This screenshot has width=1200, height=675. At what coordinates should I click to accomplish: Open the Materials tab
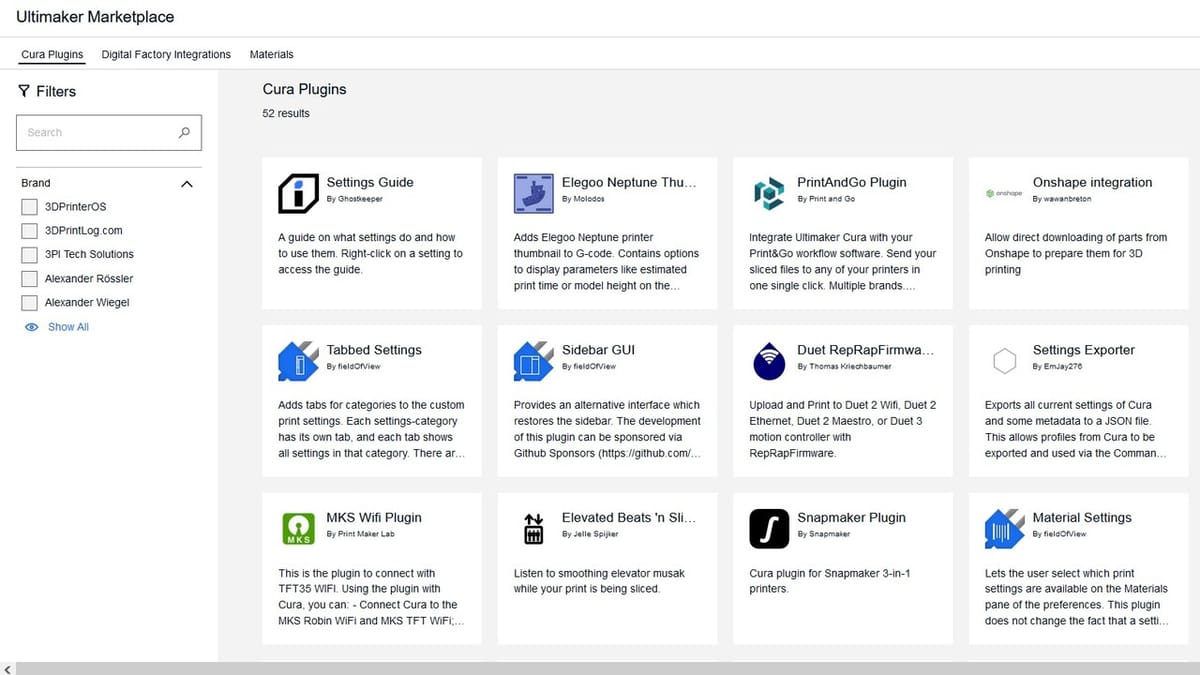click(272, 54)
